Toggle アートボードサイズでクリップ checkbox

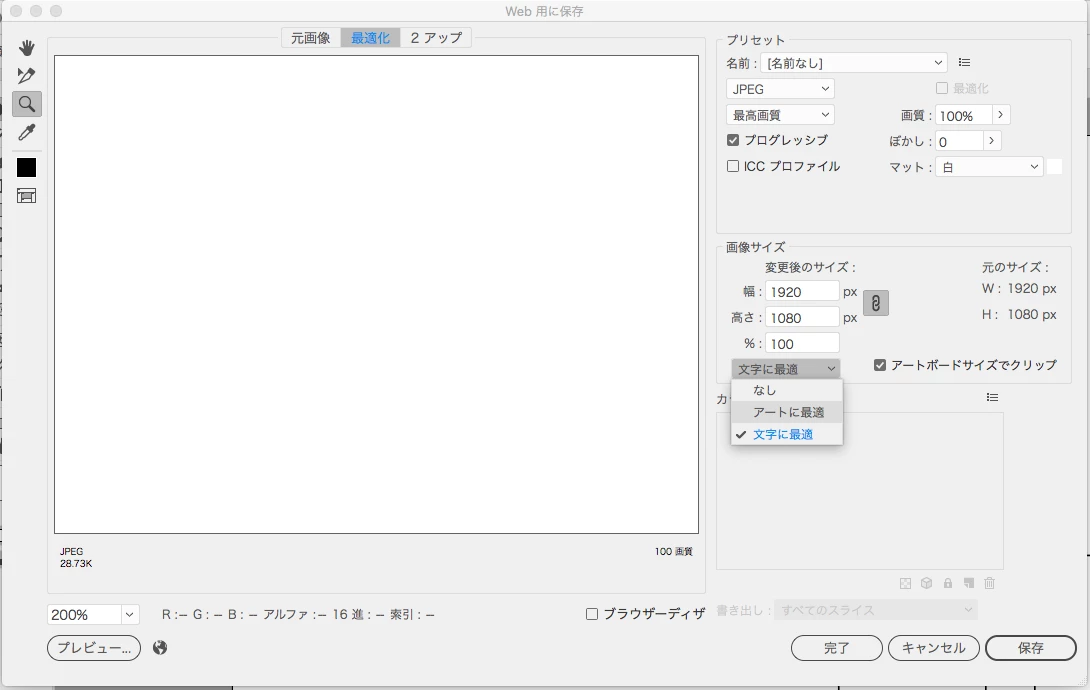pyautogui.click(x=880, y=365)
